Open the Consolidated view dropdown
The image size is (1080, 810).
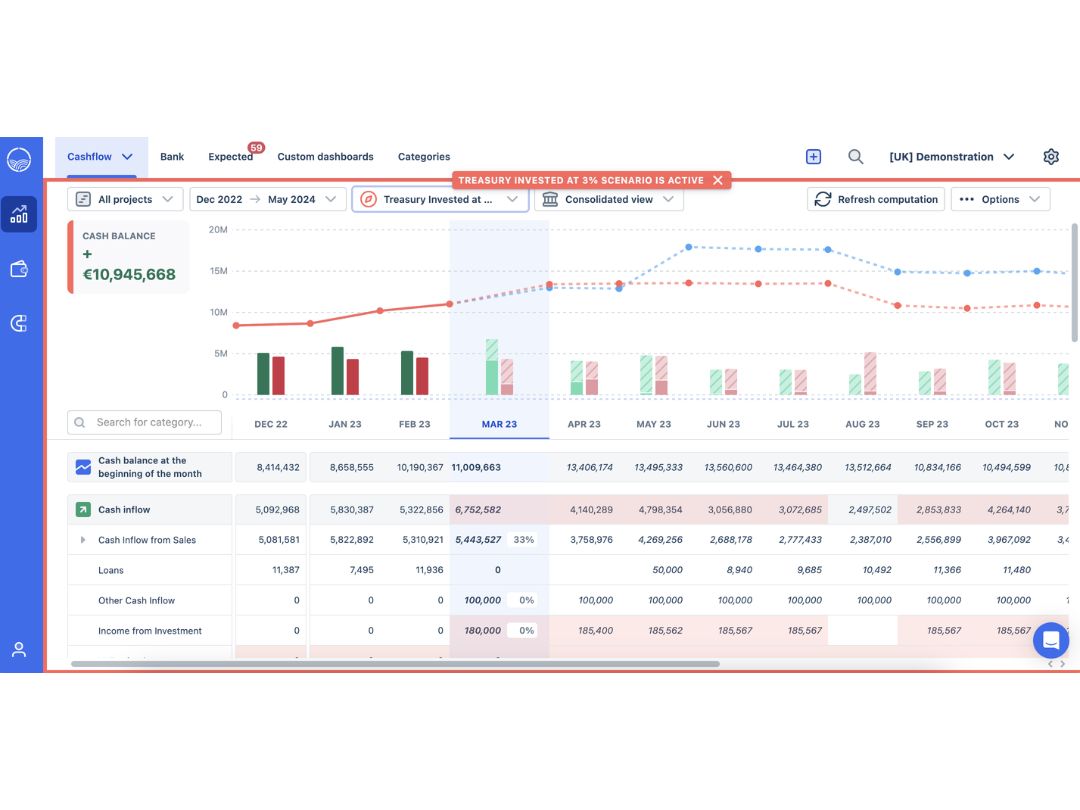[x=609, y=199]
